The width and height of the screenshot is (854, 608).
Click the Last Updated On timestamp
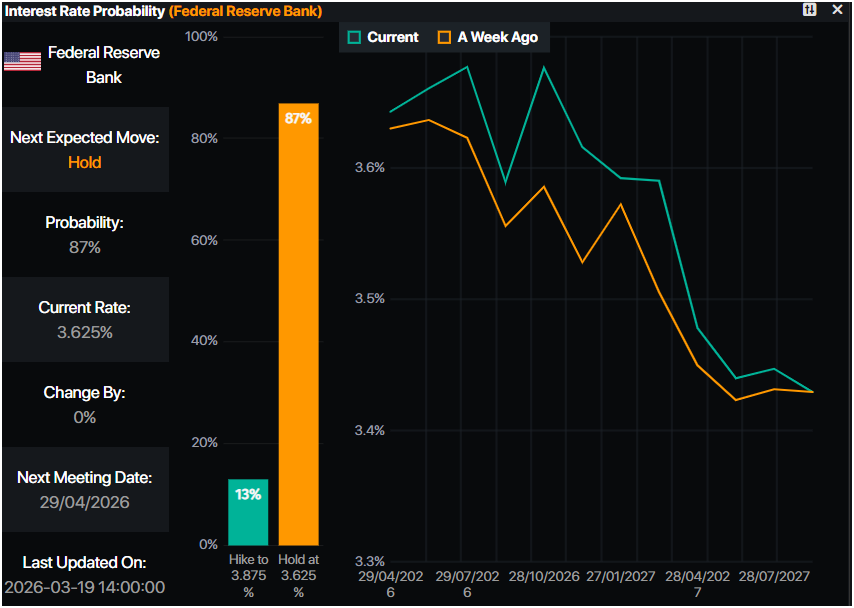(x=84, y=587)
